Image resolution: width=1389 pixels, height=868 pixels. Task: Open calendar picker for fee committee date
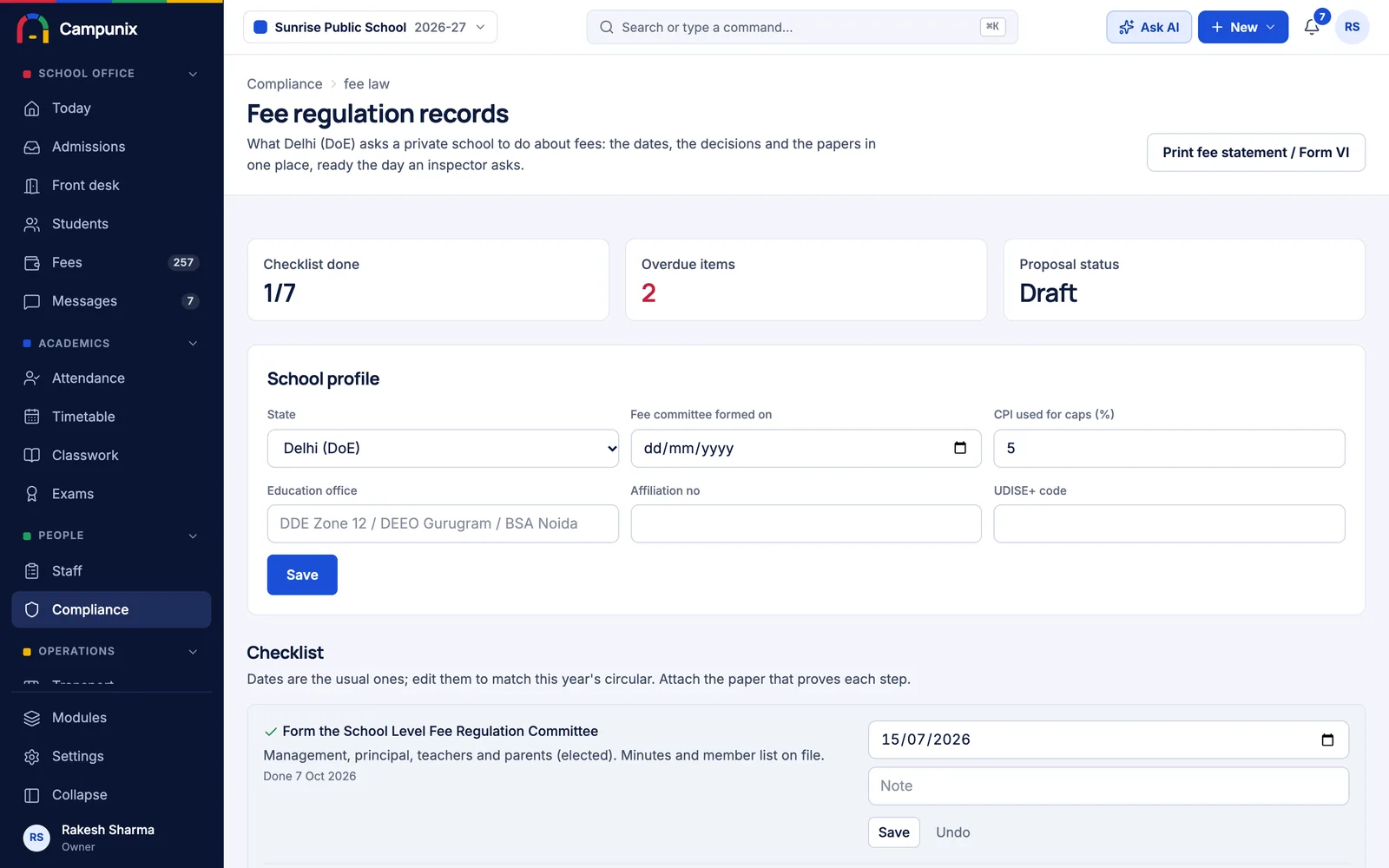coord(960,448)
